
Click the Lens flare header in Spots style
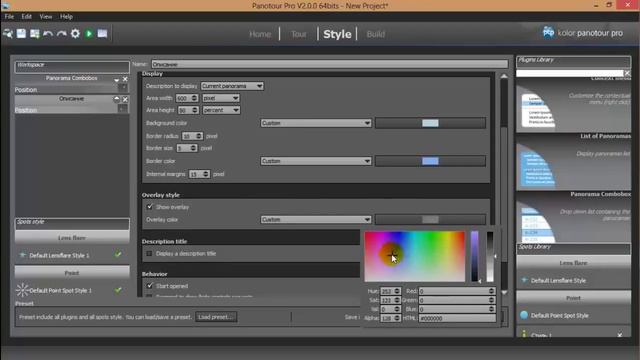pyautogui.click(x=72, y=238)
